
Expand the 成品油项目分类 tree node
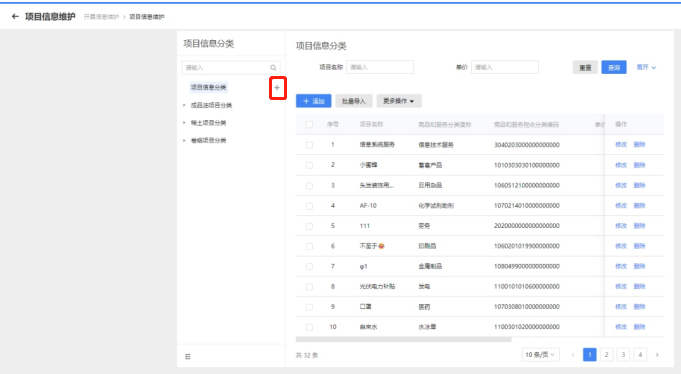coord(184,105)
